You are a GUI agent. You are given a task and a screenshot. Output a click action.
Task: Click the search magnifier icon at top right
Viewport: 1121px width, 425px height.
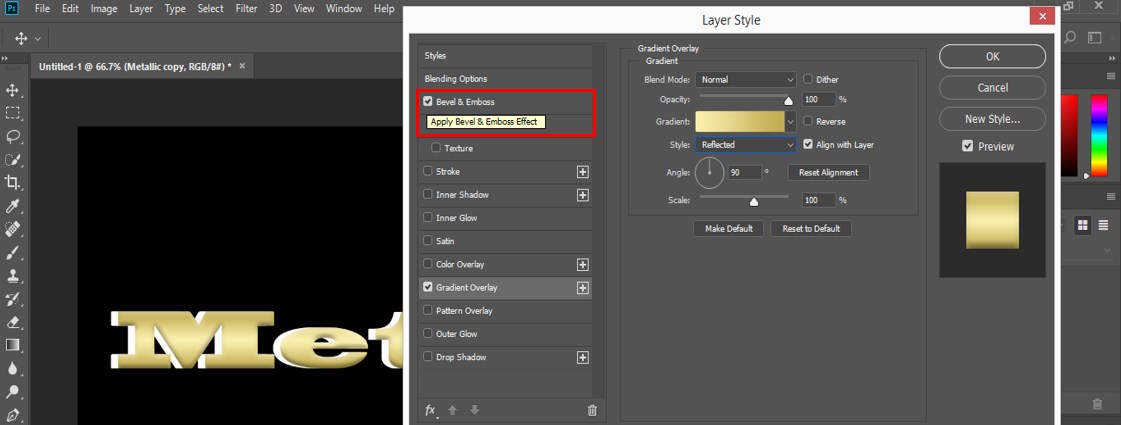coord(1070,37)
